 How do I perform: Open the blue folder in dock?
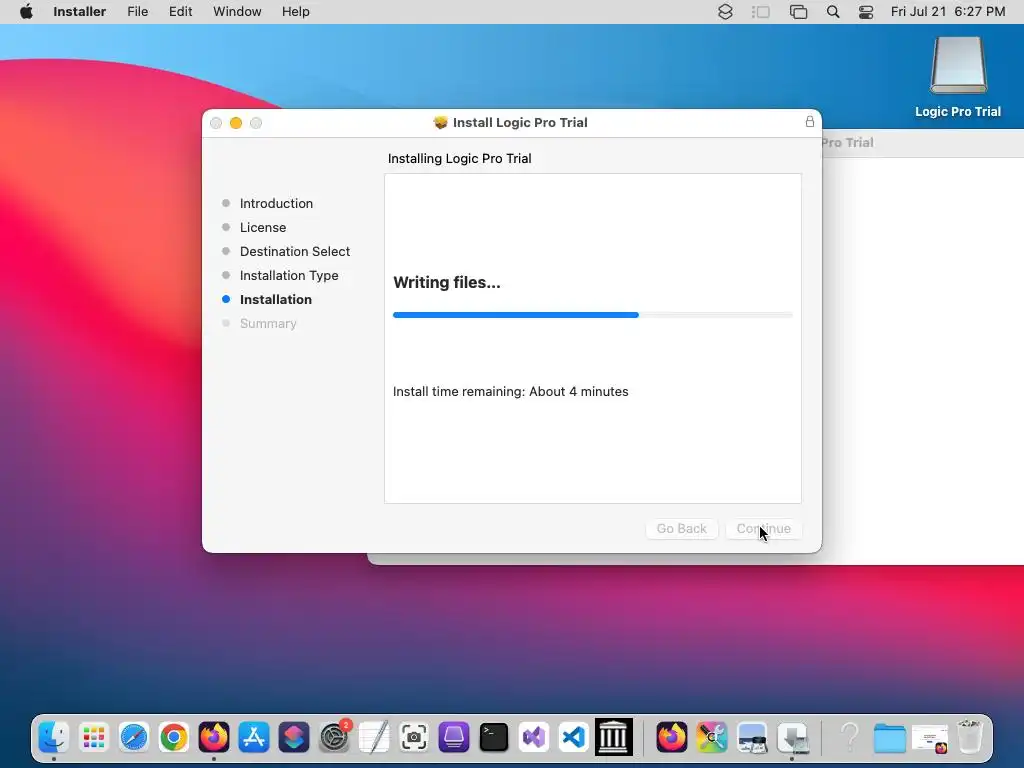click(889, 738)
